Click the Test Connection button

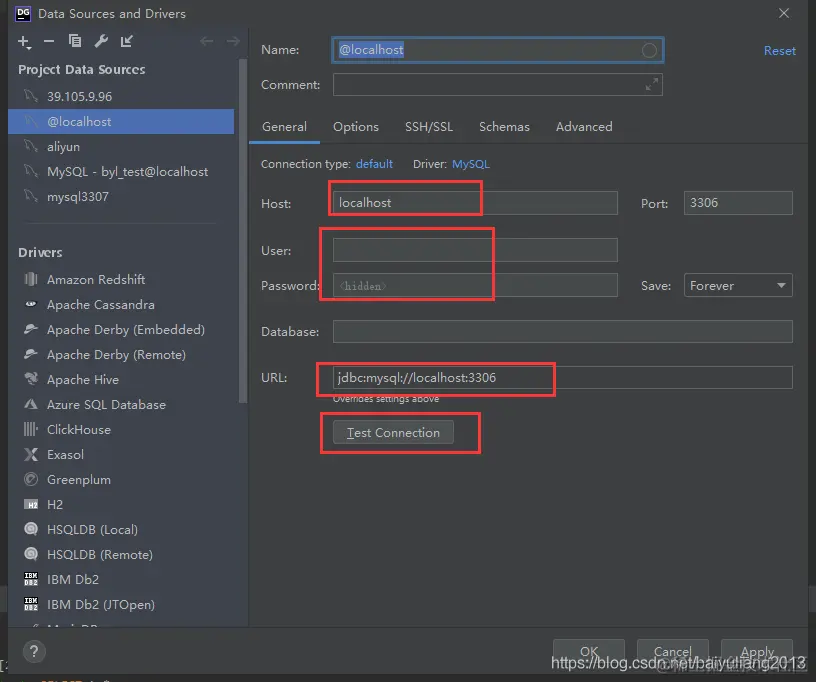[x=393, y=432]
